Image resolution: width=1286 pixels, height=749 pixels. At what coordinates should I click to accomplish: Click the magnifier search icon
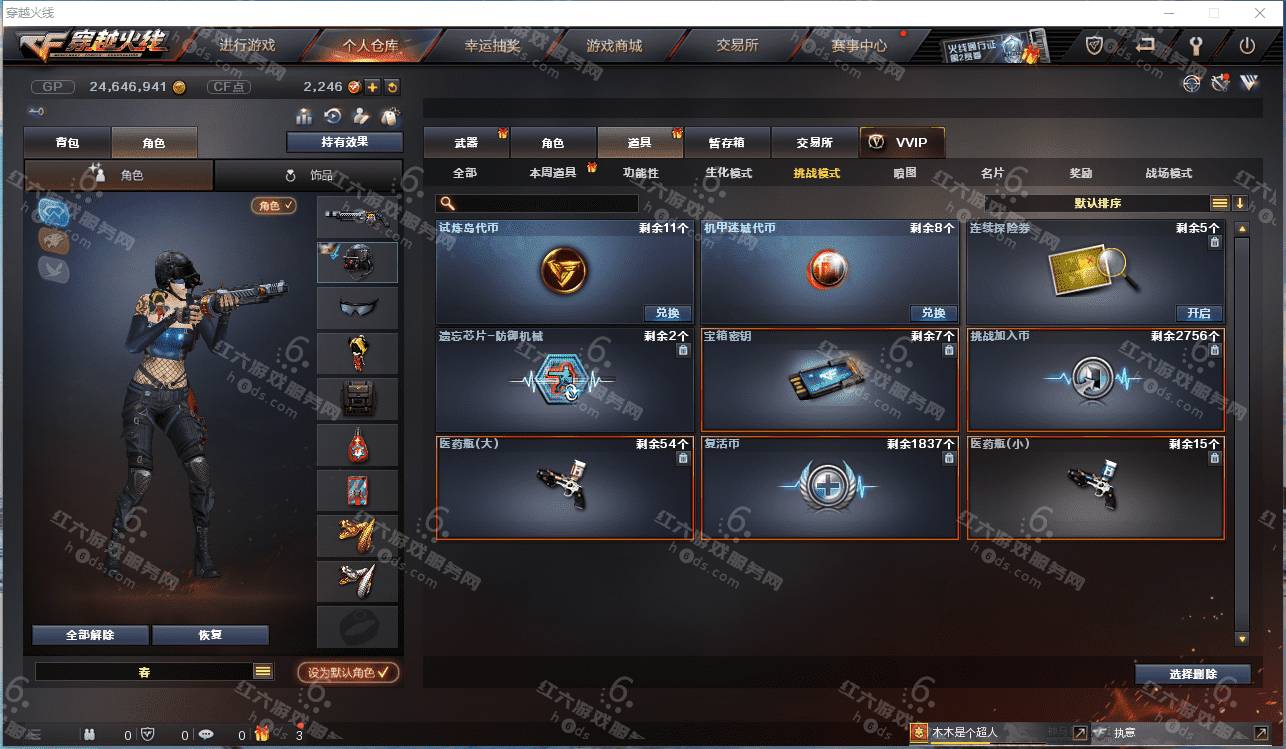pos(446,203)
